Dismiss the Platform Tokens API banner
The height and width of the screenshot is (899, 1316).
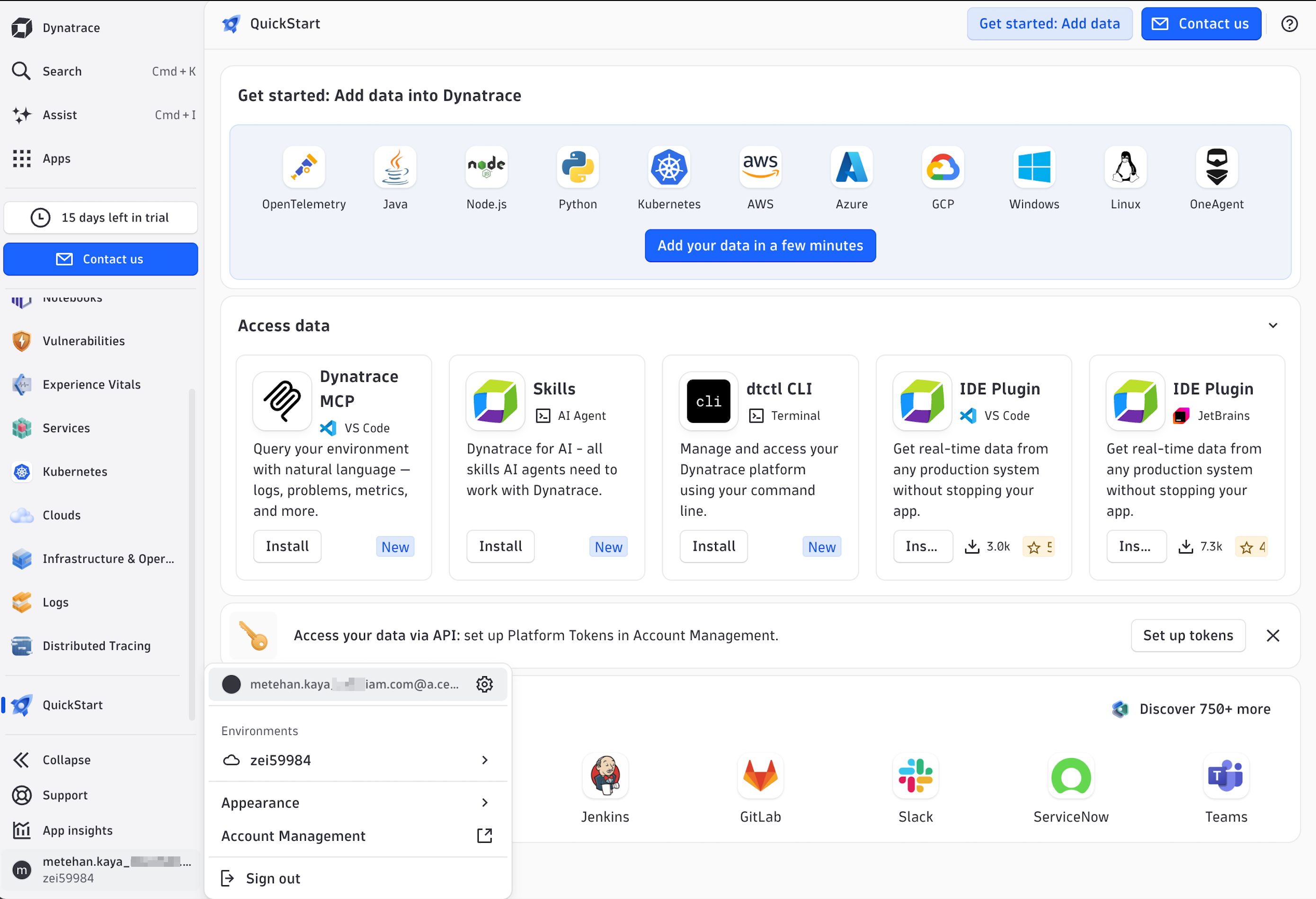coord(1272,635)
